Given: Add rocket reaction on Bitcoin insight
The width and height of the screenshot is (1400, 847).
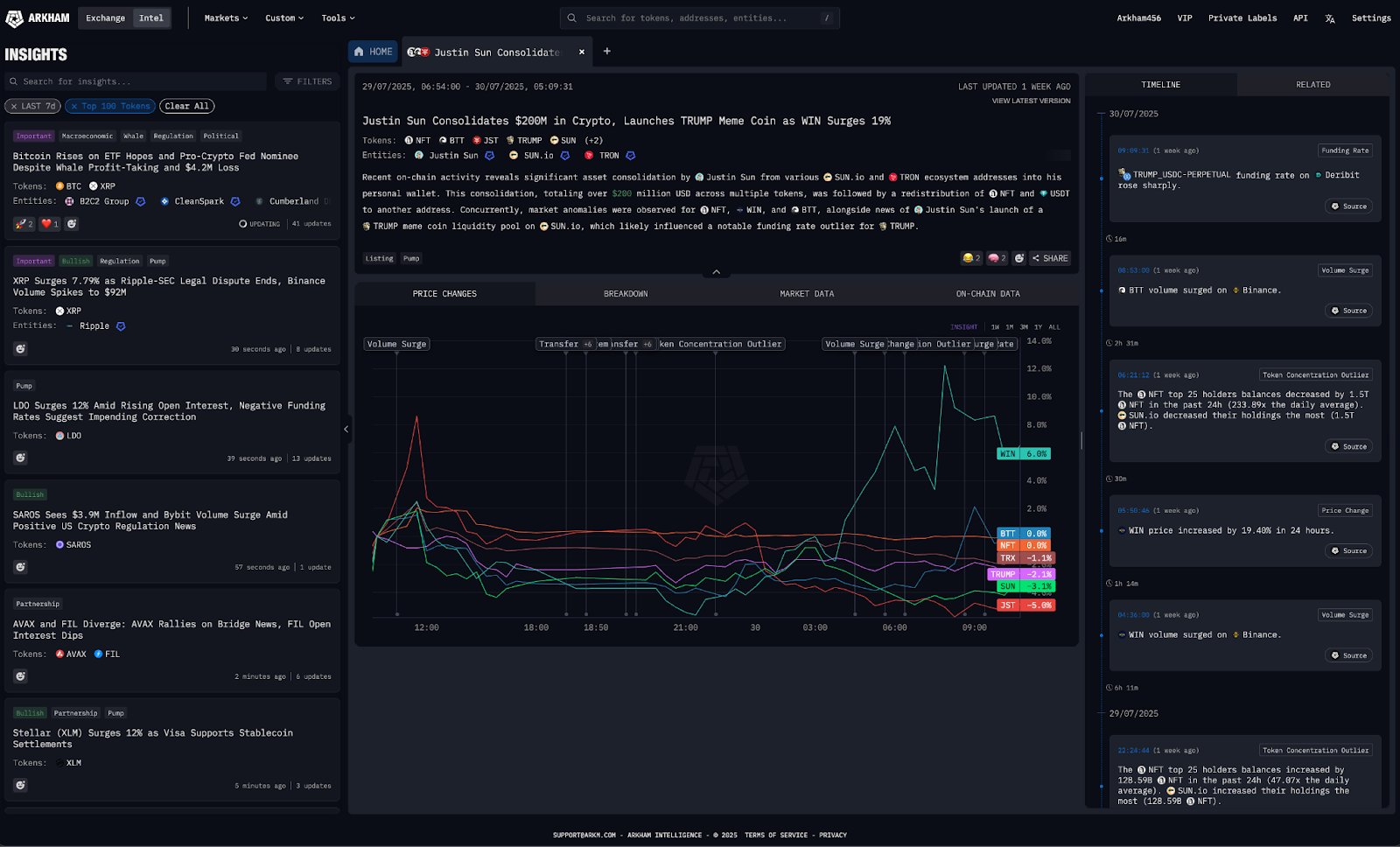Looking at the screenshot, I should click(24, 224).
